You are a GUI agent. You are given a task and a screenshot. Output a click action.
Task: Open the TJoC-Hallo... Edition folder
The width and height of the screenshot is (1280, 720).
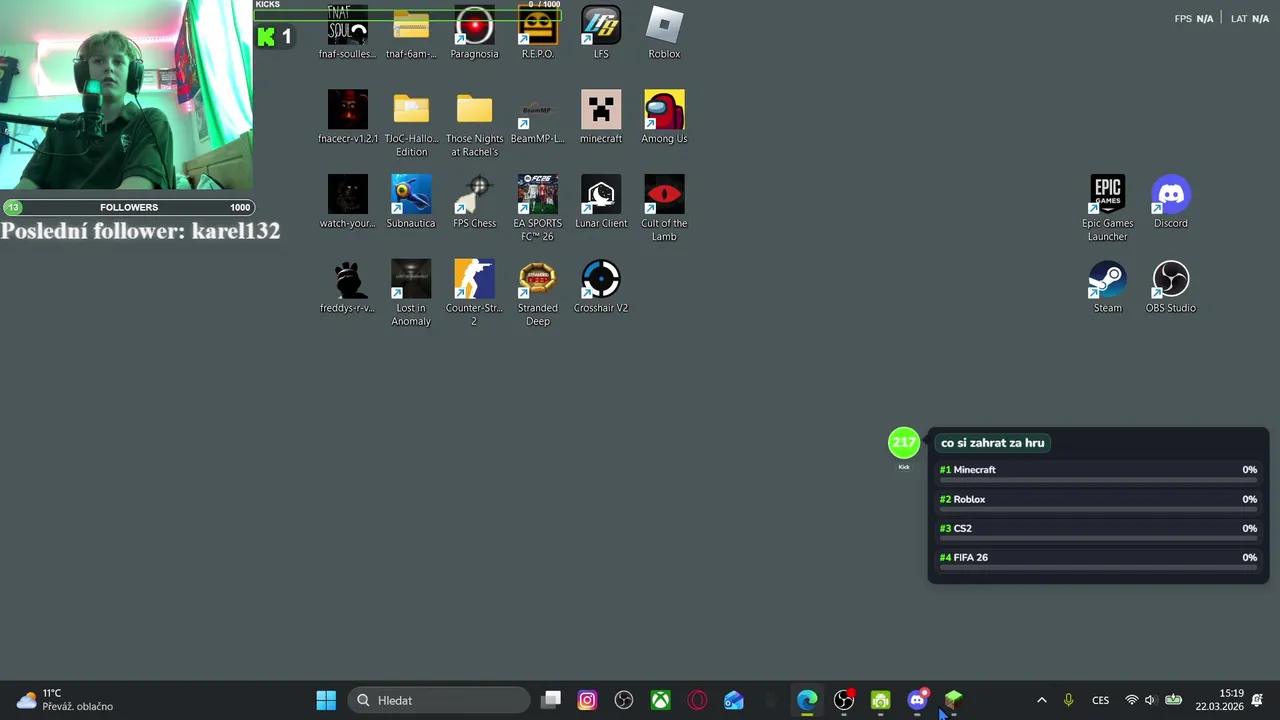coord(411,124)
